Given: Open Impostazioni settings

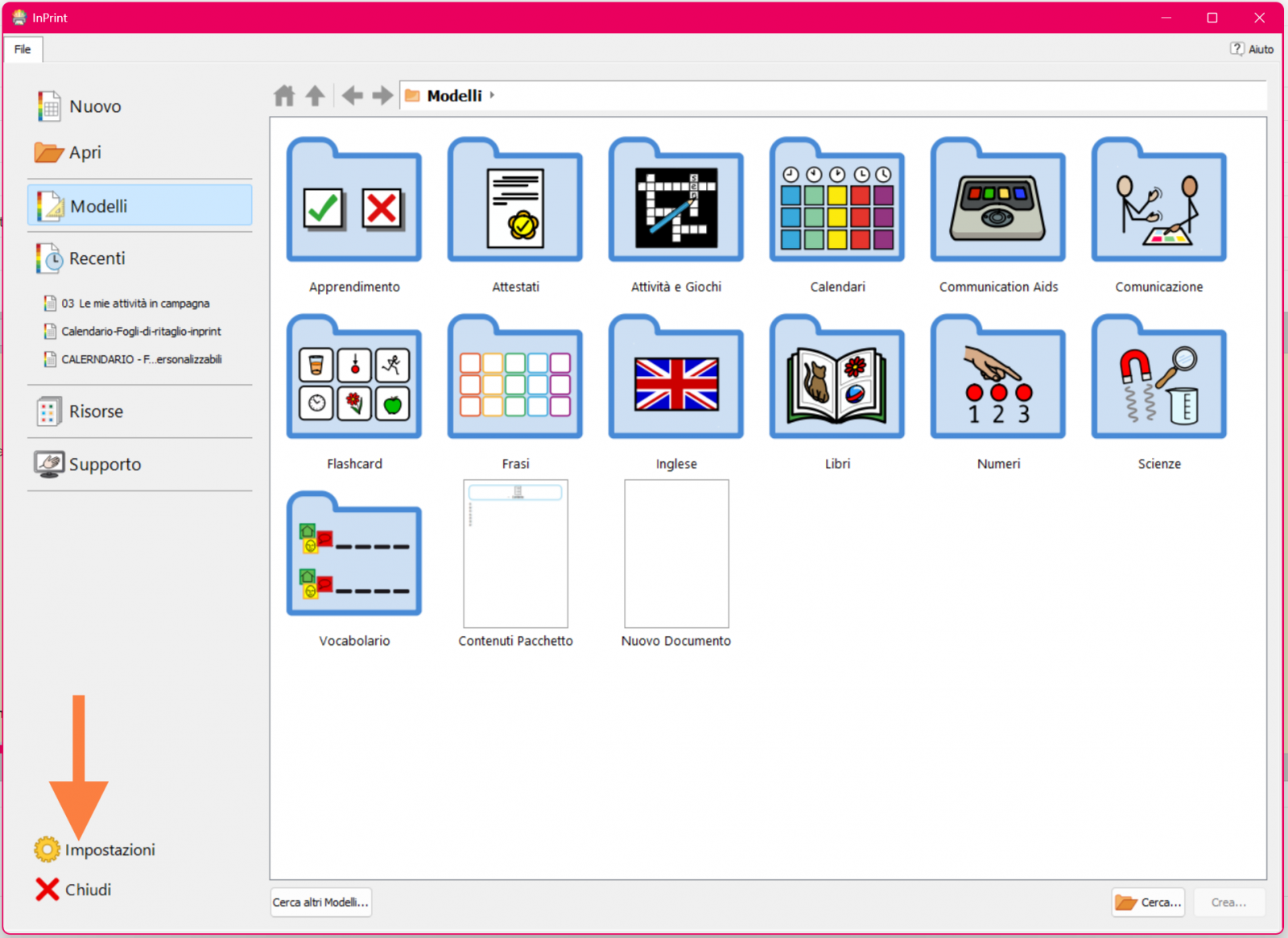Looking at the screenshot, I should pyautogui.click(x=95, y=849).
